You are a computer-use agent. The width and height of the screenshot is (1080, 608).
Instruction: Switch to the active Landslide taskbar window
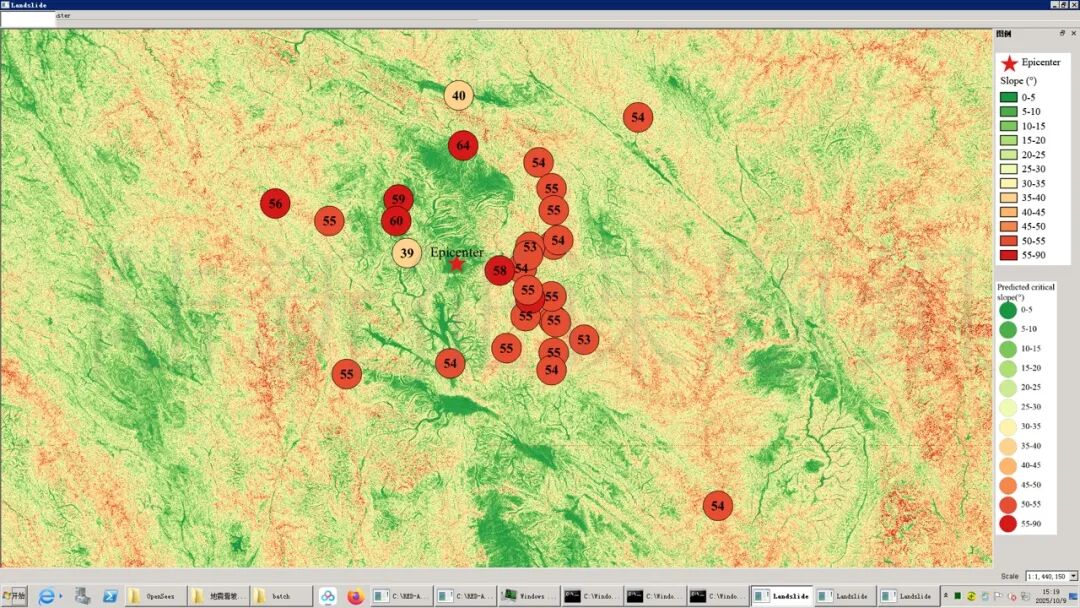[781, 597]
